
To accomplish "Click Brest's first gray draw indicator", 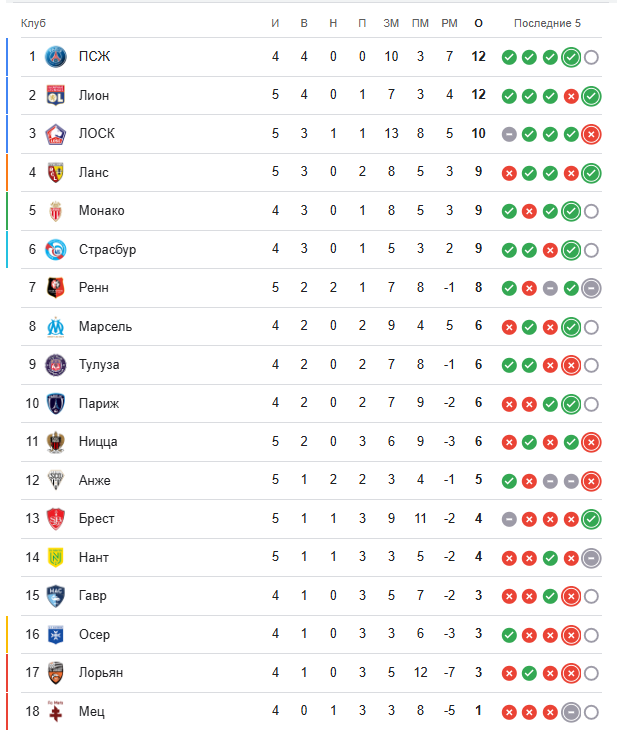I will click(509, 519).
